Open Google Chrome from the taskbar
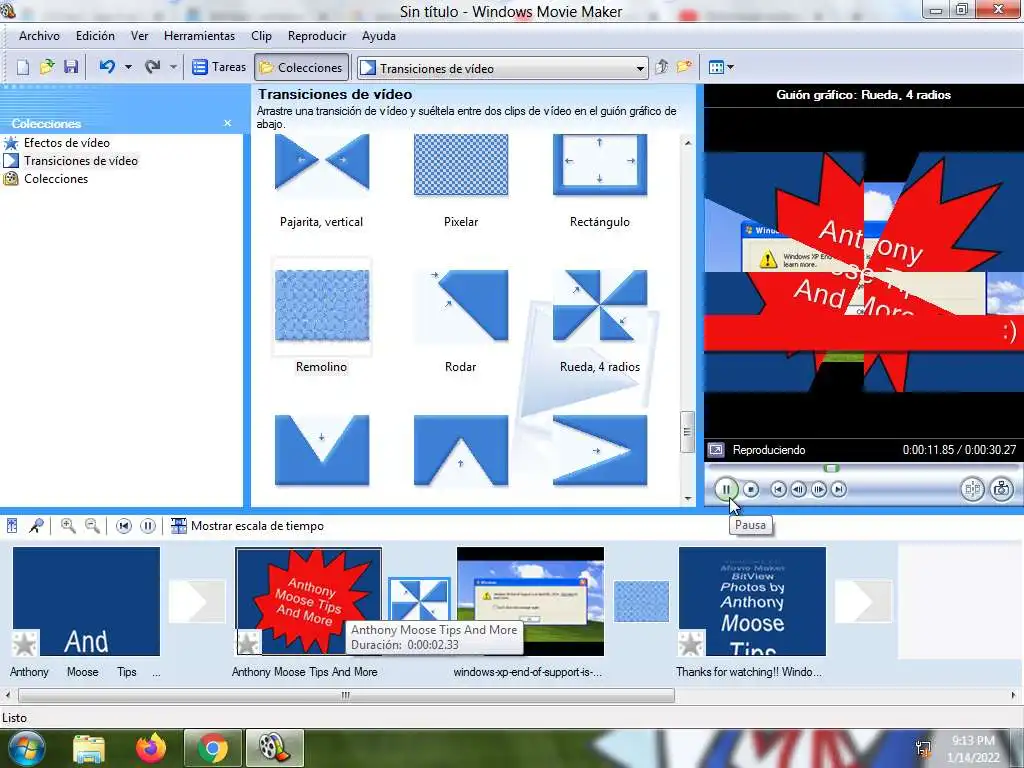This screenshot has width=1024, height=768. pyautogui.click(x=212, y=748)
